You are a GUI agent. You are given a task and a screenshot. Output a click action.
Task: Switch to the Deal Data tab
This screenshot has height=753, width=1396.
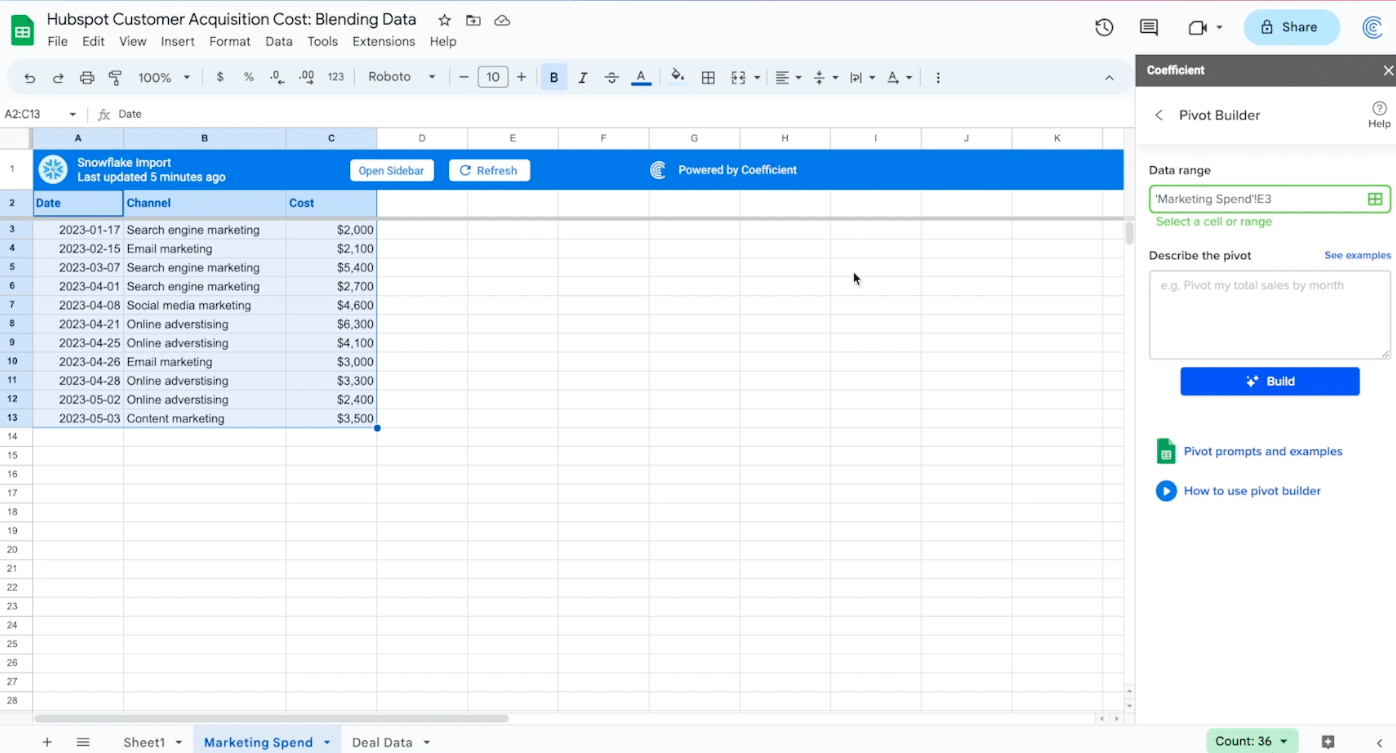(x=382, y=742)
